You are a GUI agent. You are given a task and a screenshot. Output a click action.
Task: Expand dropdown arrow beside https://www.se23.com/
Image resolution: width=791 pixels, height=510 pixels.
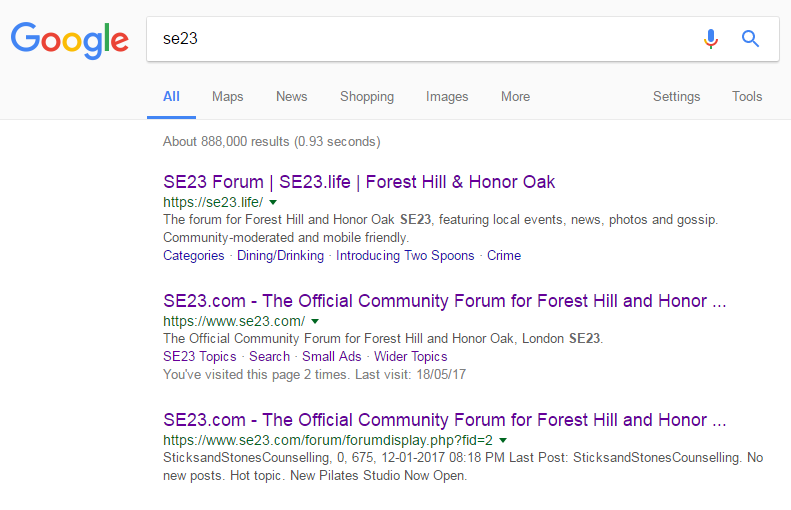[x=315, y=321]
